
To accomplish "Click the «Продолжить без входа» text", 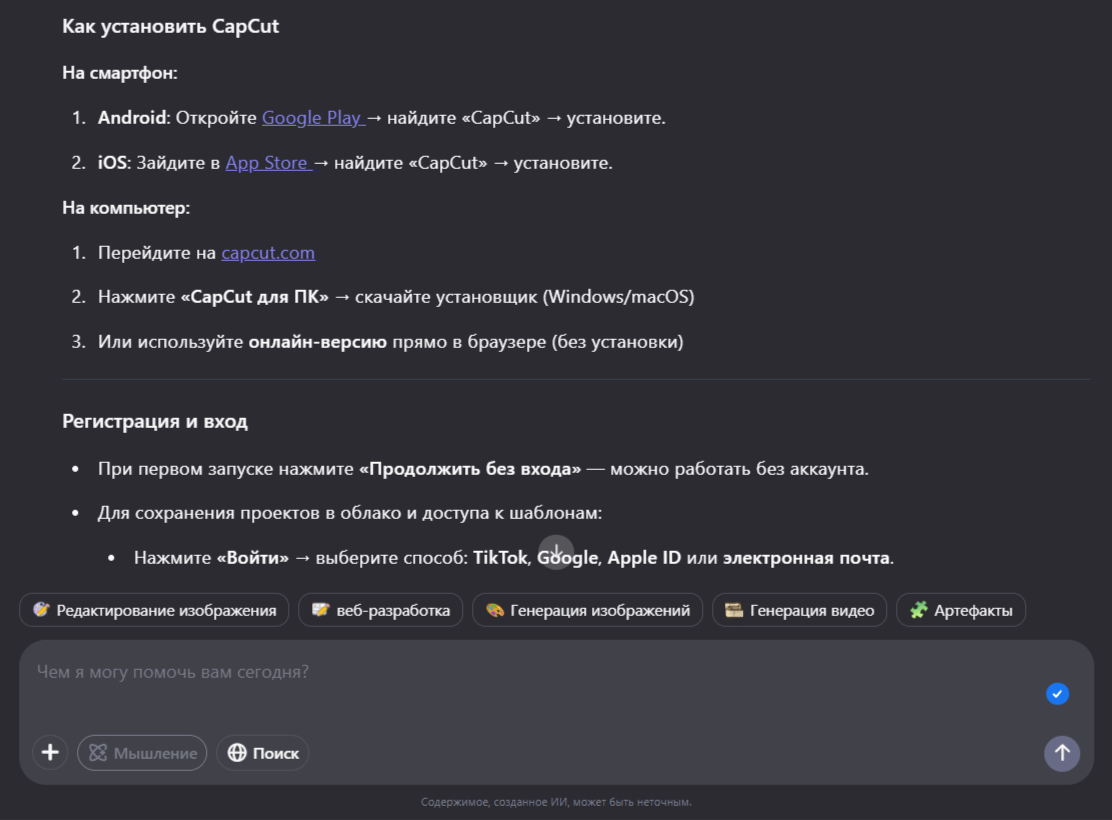I will coord(470,469).
